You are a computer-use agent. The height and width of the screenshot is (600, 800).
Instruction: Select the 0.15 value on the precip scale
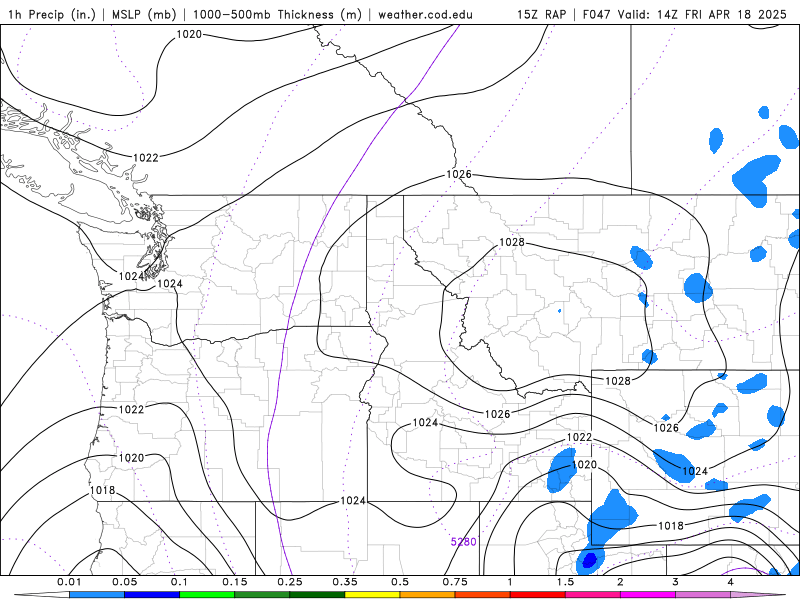[x=235, y=582]
